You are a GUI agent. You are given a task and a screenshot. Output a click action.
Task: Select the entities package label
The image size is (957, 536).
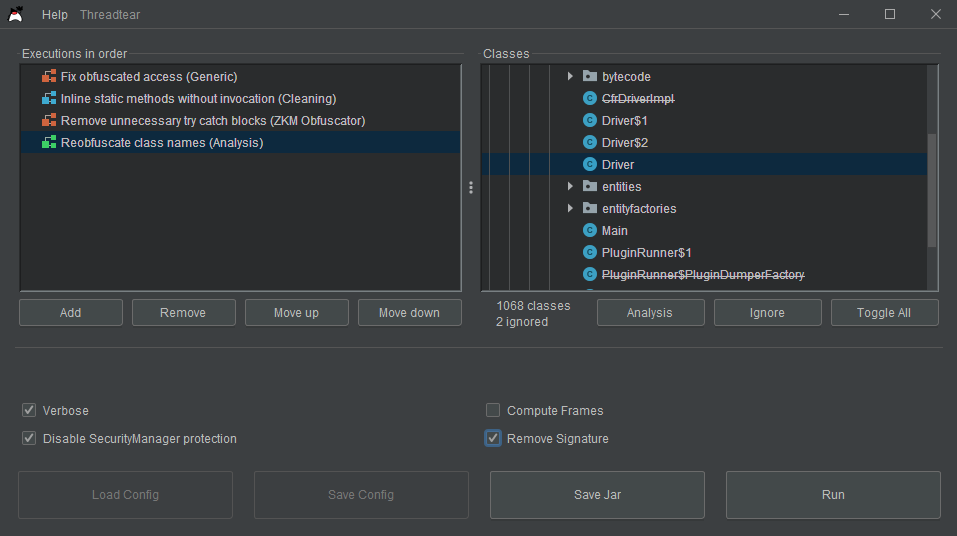pos(621,186)
